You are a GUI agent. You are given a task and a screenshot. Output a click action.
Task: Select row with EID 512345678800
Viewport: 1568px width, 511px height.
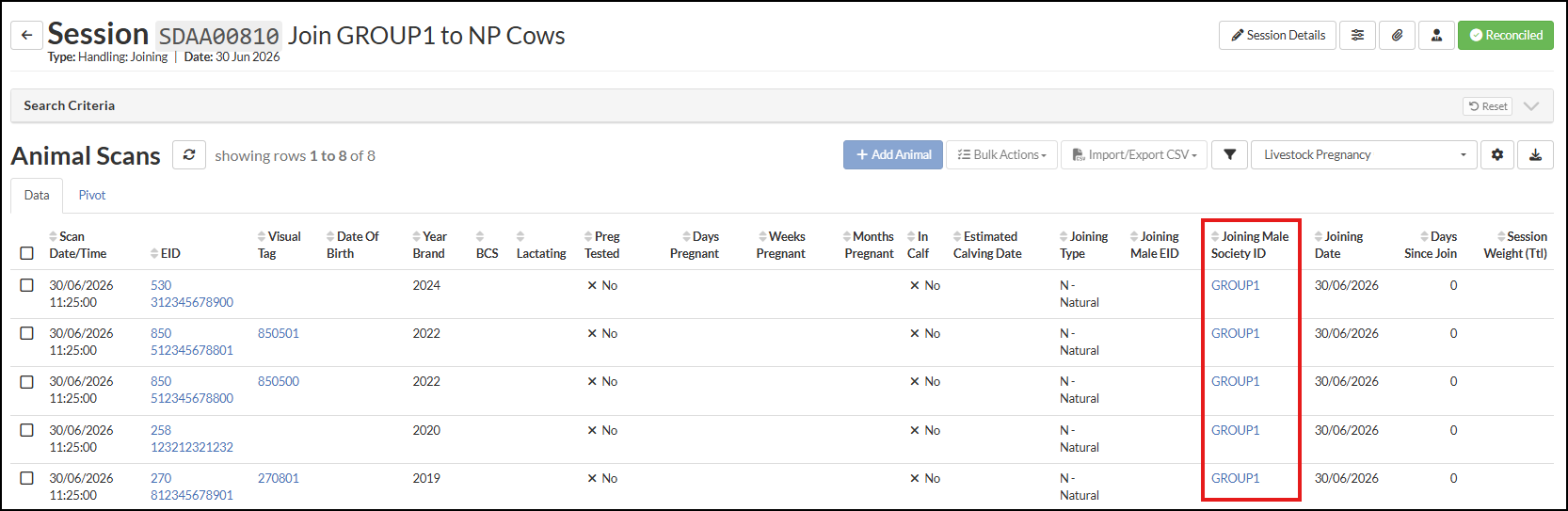coord(26,381)
